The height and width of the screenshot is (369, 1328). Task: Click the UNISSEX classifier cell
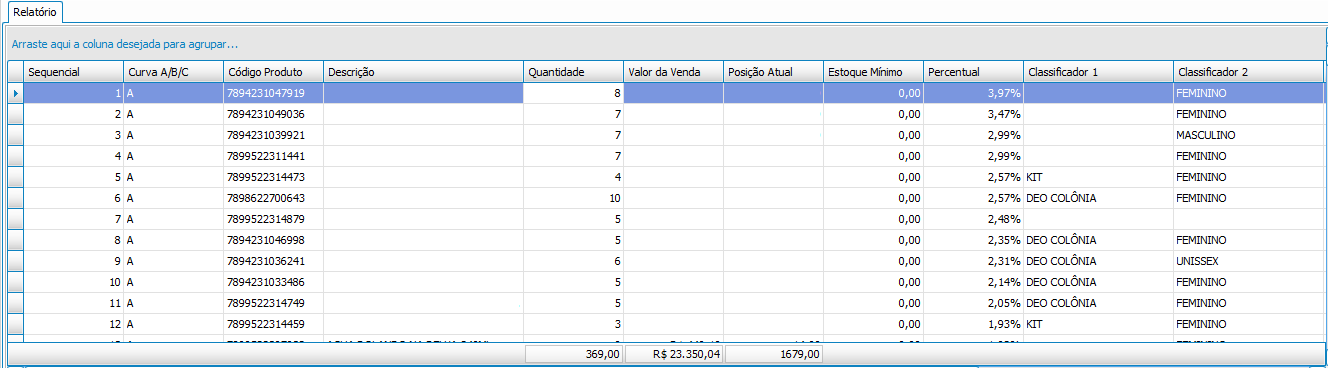click(x=1250, y=261)
